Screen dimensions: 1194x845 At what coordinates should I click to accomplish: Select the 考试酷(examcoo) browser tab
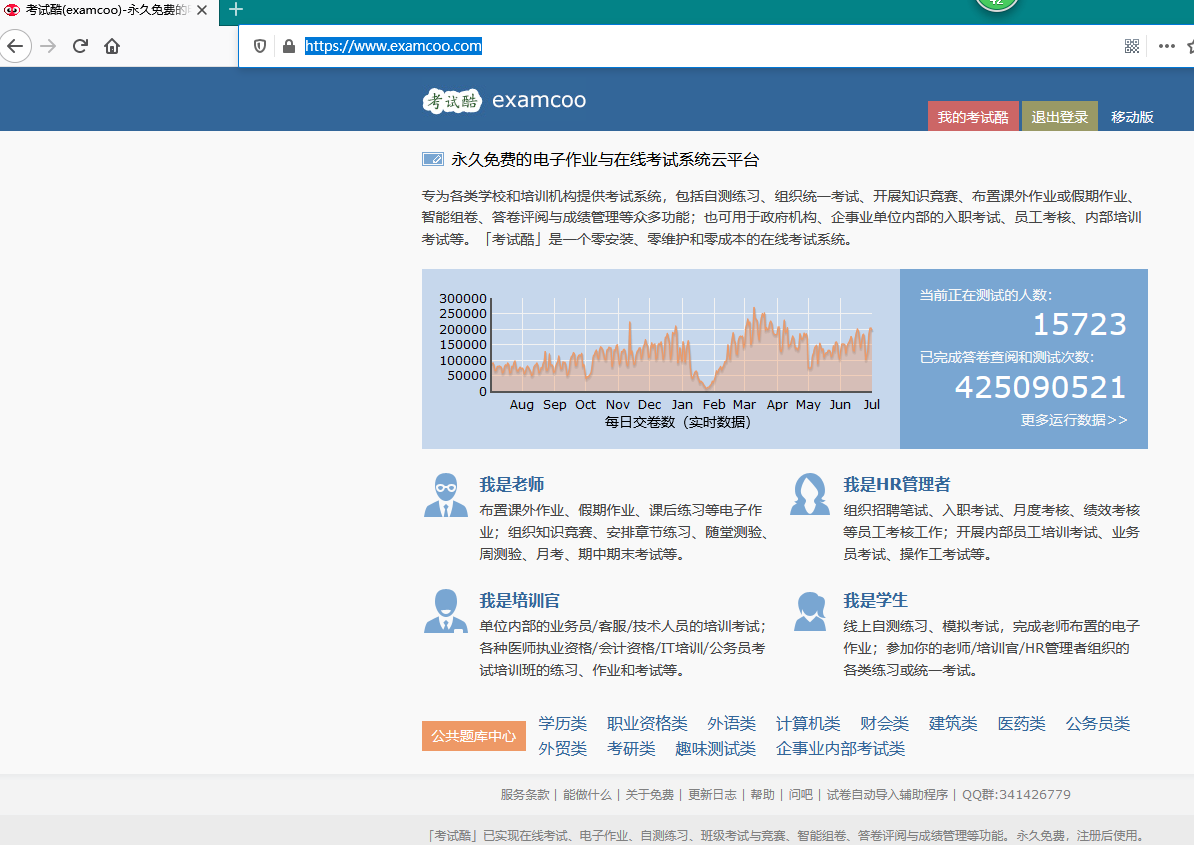tap(108, 11)
